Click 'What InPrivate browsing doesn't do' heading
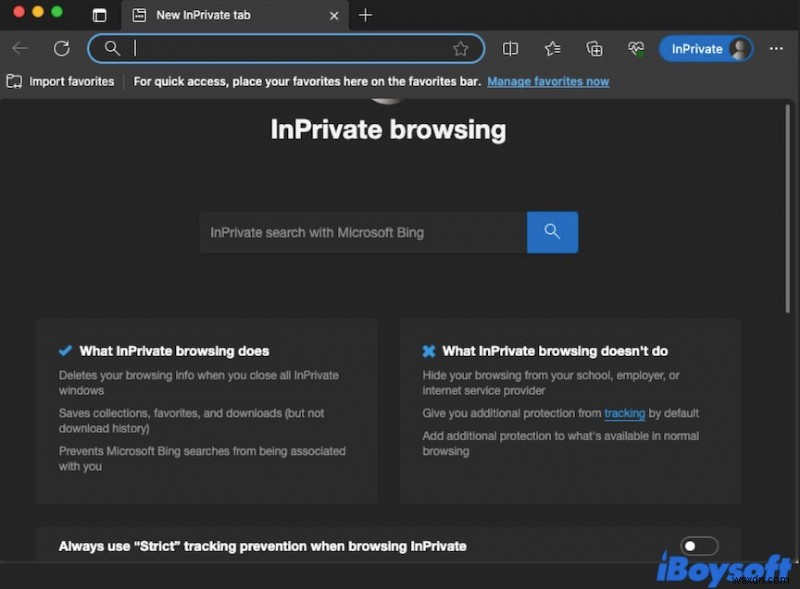This screenshot has width=800, height=589. coord(555,351)
